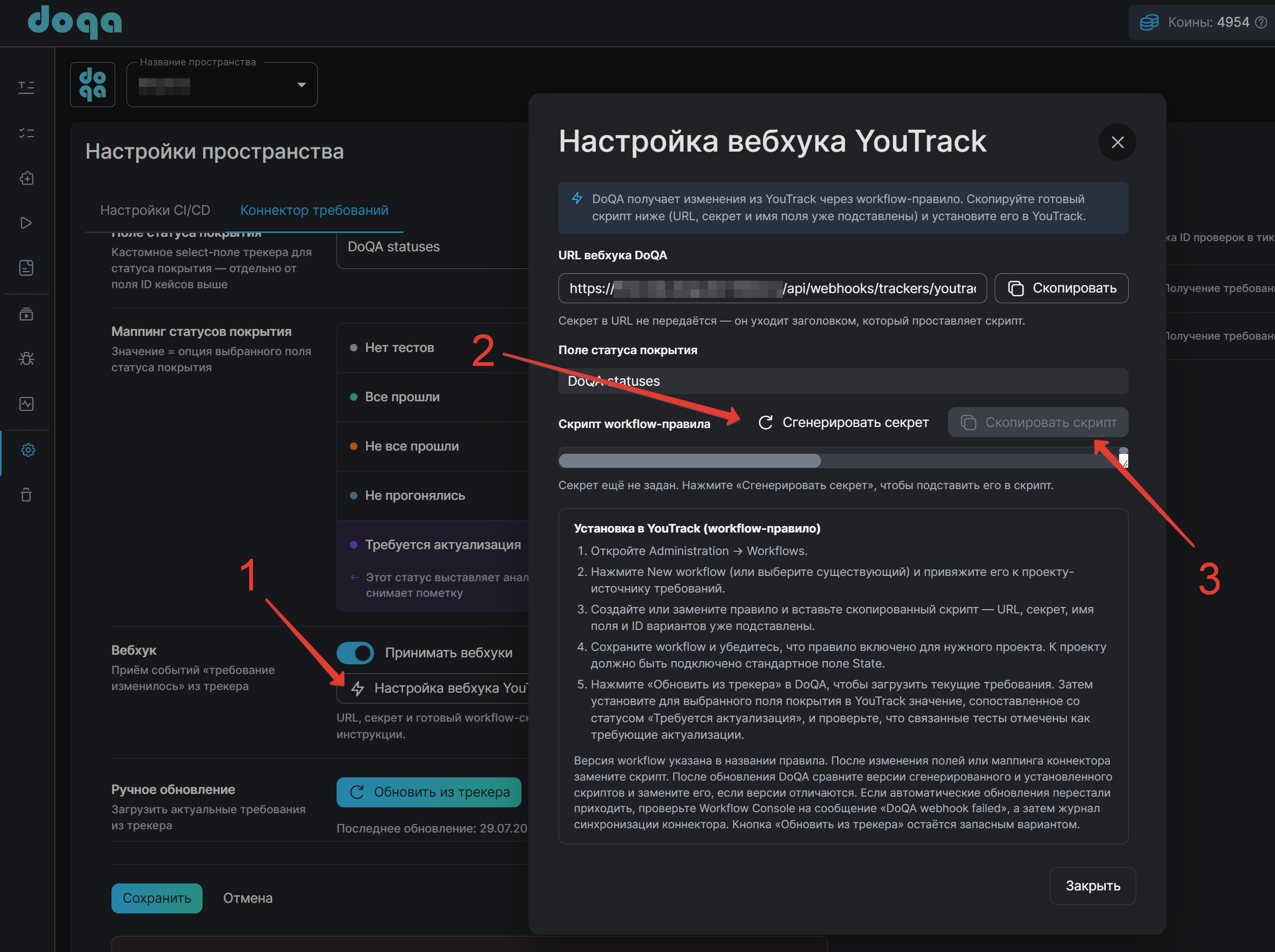The image size is (1275, 952).
Task: Click the Отмена button
Action: point(248,898)
